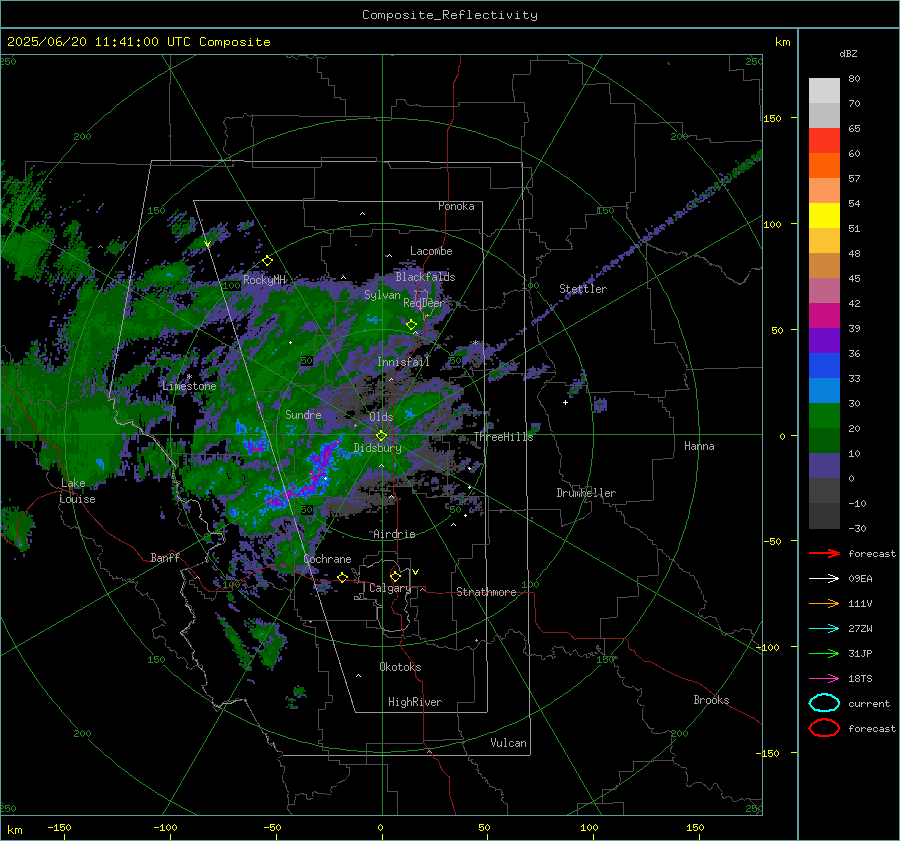Click the orange 111V arrow in legend
The height and width of the screenshot is (841, 900).
click(x=824, y=603)
